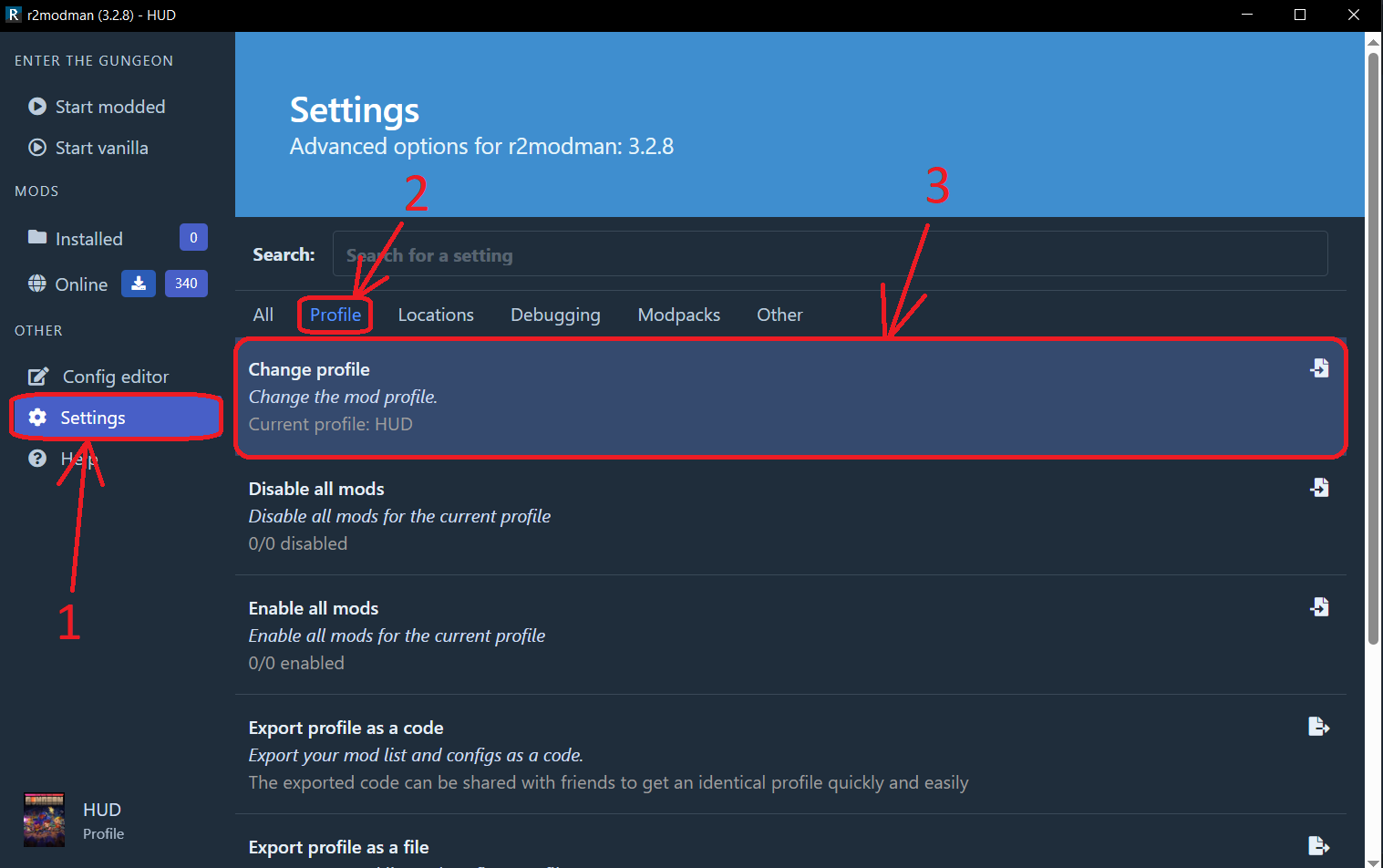Open the Debugging settings tab
This screenshot has height=868, width=1383.
click(x=555, y=315)
